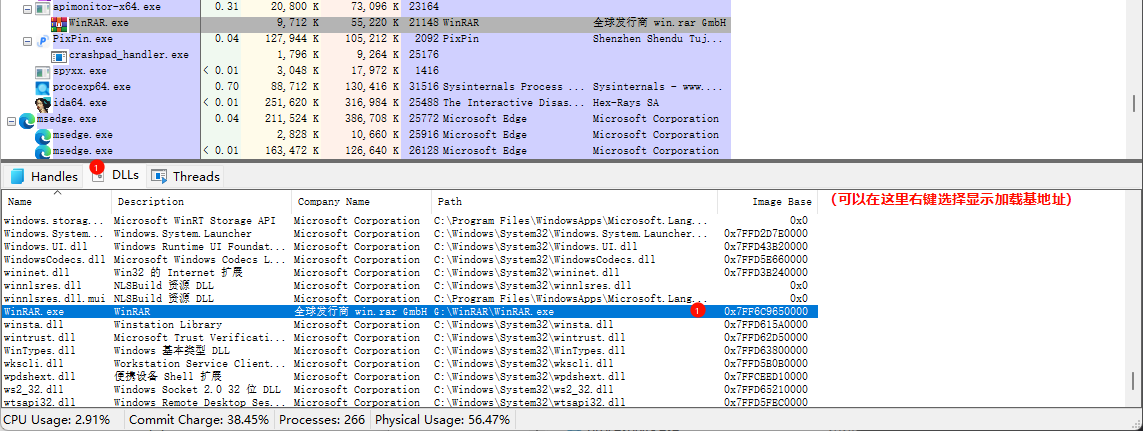Select the winnlsres.dll.mui row
Image resolution: width=1143 pixels, height=431 pixels.
click(x=410, y=299)
